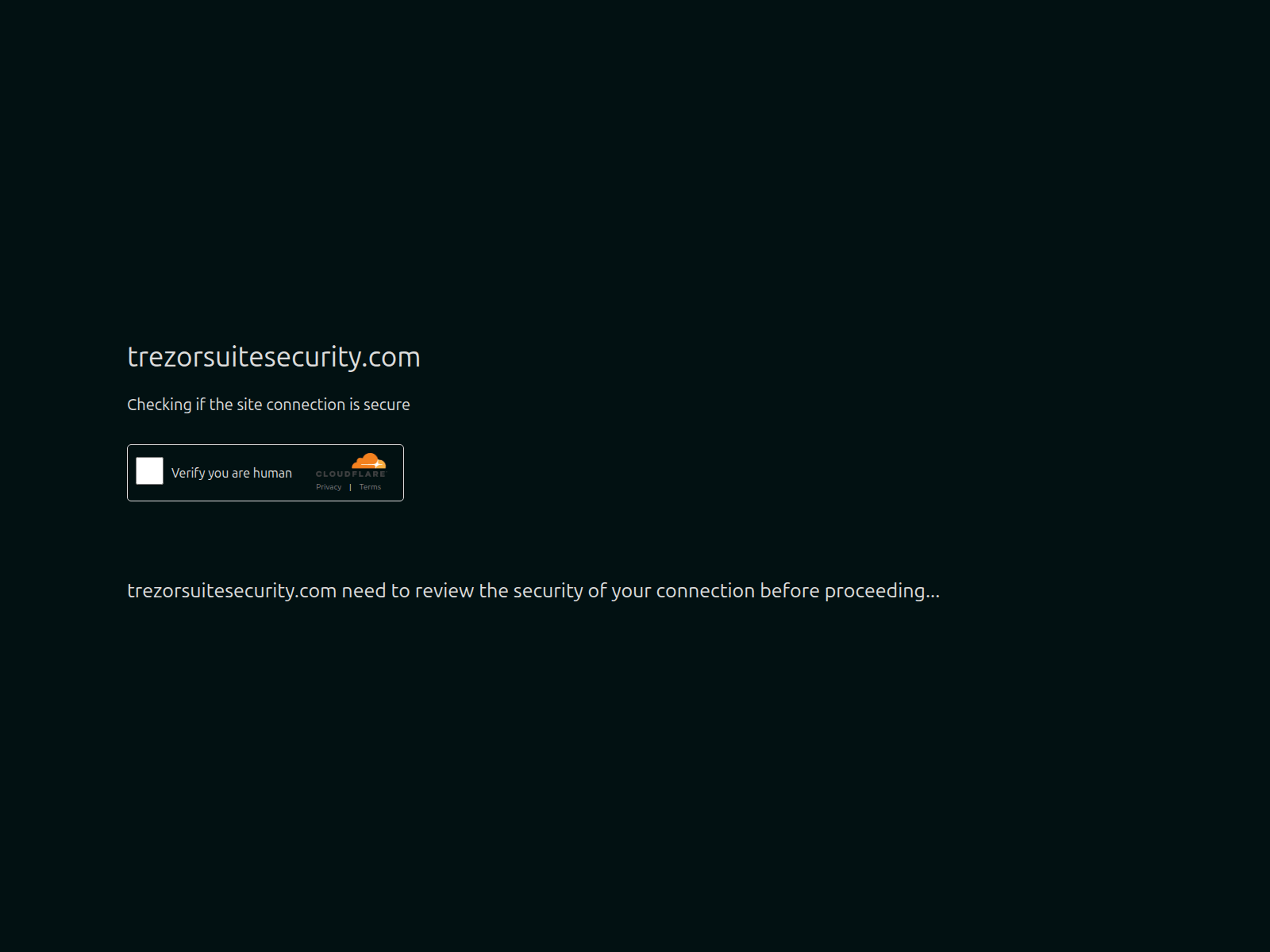
Task: Click the Cloudflare cloud logo
Action: [368, 461]
